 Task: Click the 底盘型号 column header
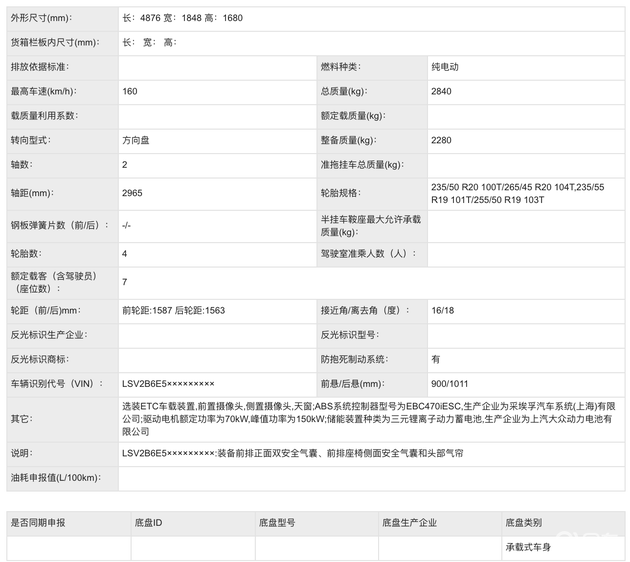pos(277,523)
